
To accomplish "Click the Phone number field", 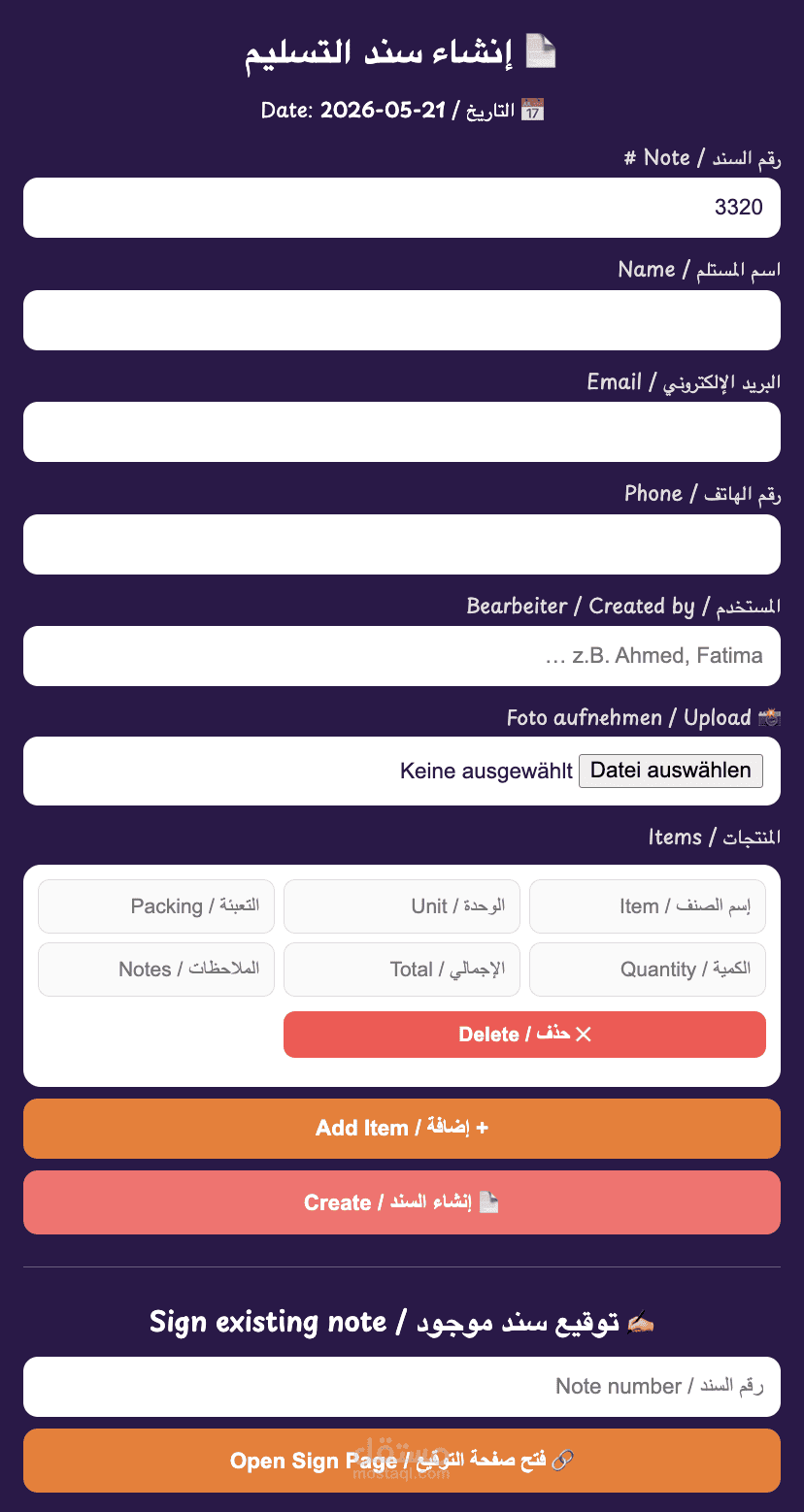I will [x=402, y=544].
